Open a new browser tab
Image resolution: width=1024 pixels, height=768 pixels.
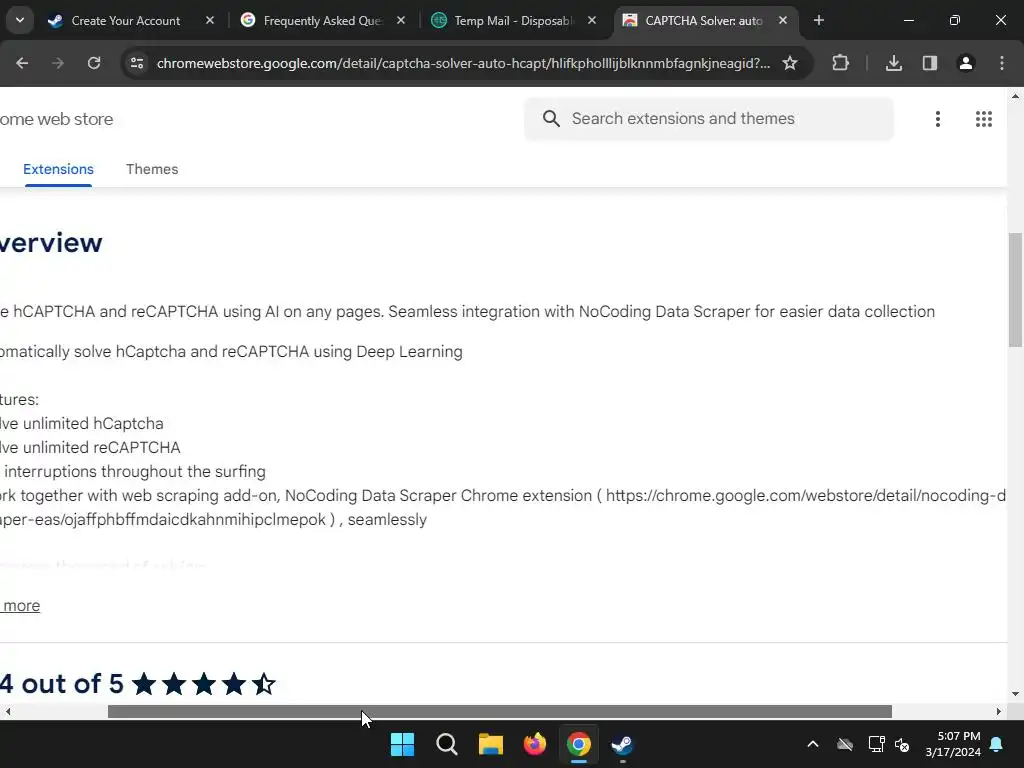click(x=819, y=20)
